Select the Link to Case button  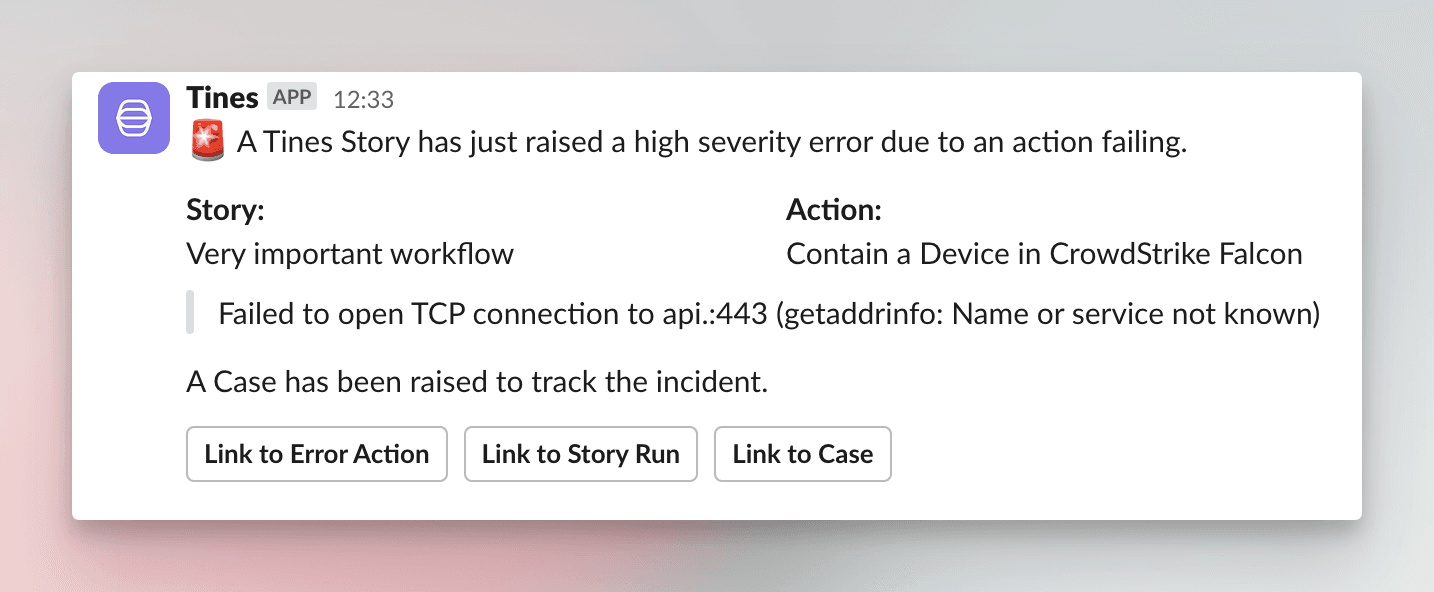tap(803, 454)
